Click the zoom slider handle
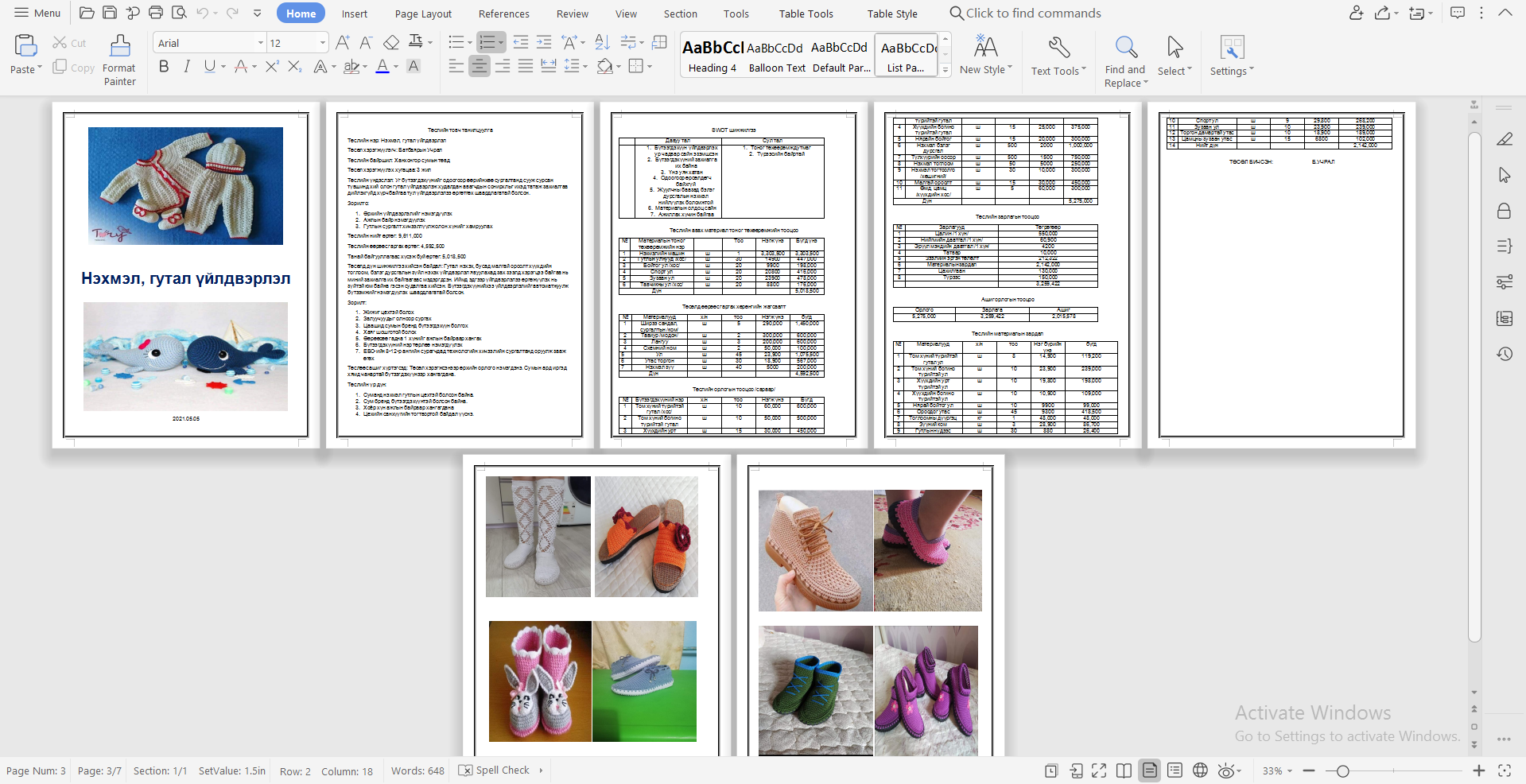 tap(1343, 770)
